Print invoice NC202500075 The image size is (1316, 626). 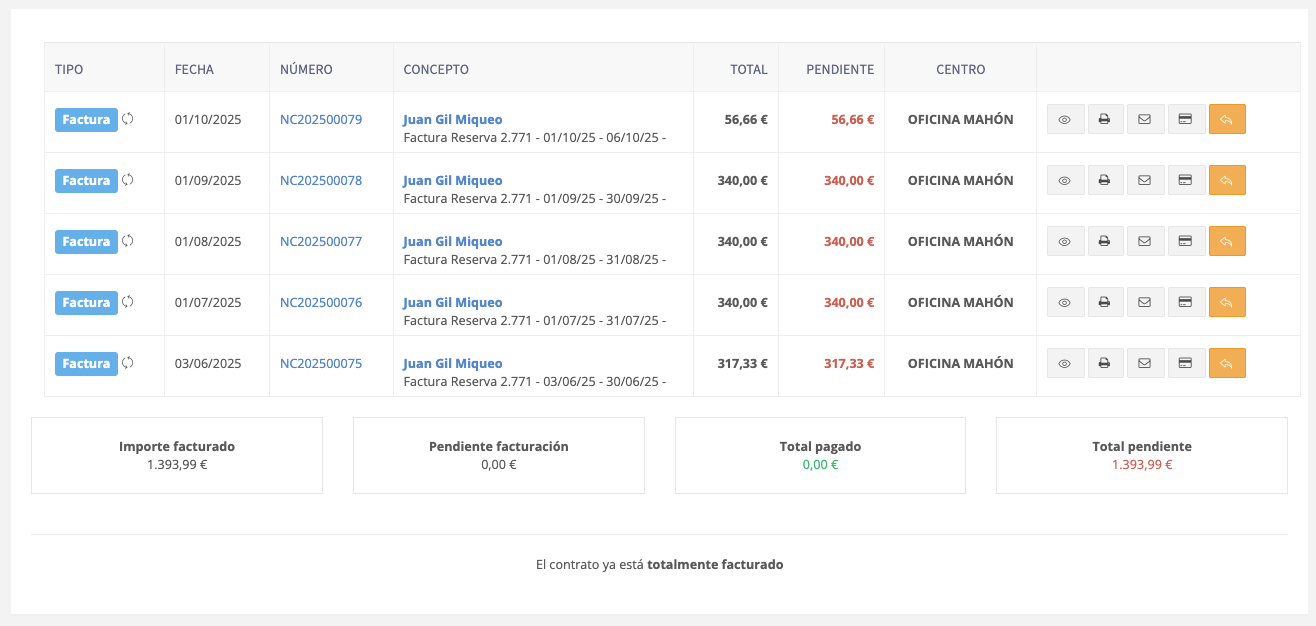coord(1105,363)
